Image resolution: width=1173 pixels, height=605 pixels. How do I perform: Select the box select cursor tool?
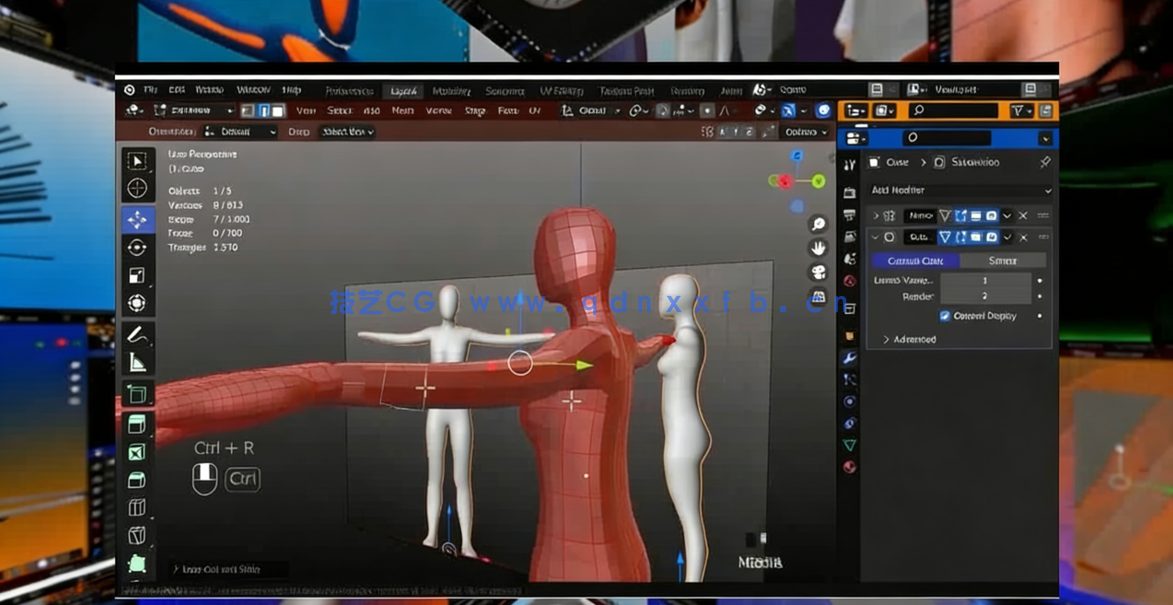pos(138,158)
